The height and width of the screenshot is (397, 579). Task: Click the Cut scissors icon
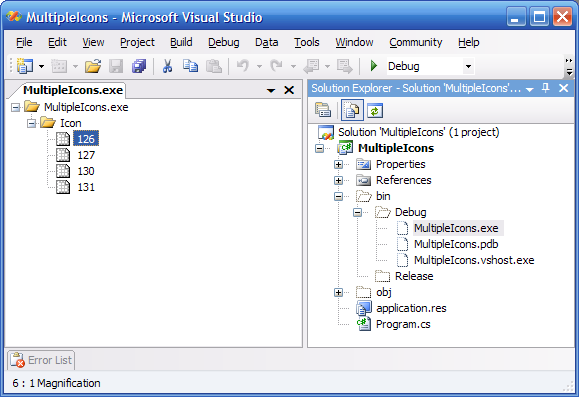click(x=167, y=66)
